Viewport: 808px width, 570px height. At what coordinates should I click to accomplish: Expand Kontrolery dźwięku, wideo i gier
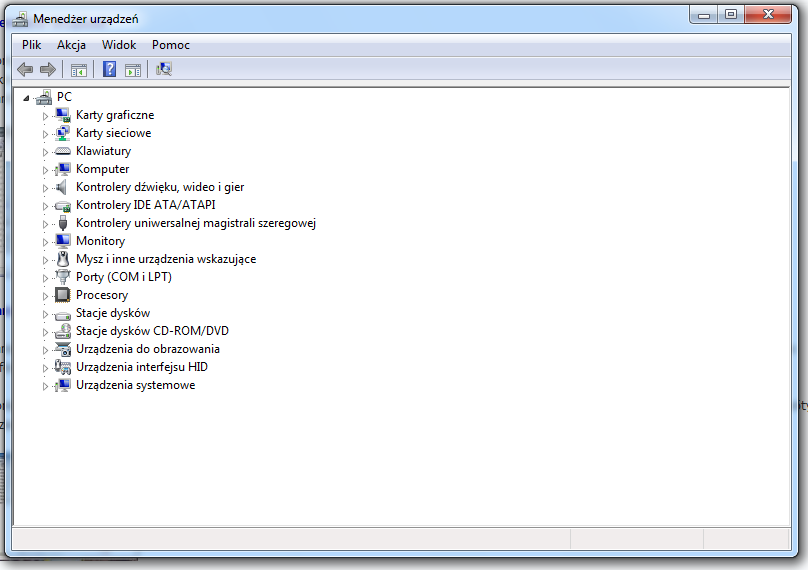pyautogui.click(x=45, y=188)
